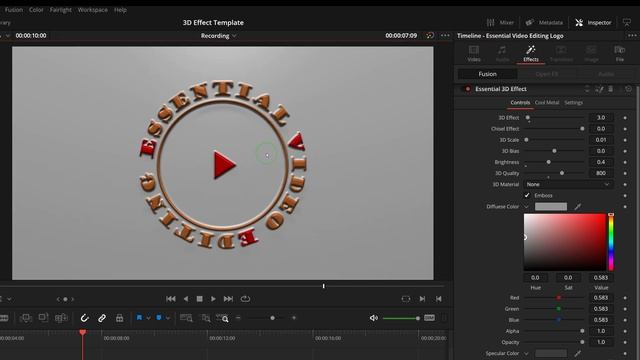This screenshot has width=640, height=360.
Task: Toggle keyframe for Brightness parameter
Action: tap(625, 162)
